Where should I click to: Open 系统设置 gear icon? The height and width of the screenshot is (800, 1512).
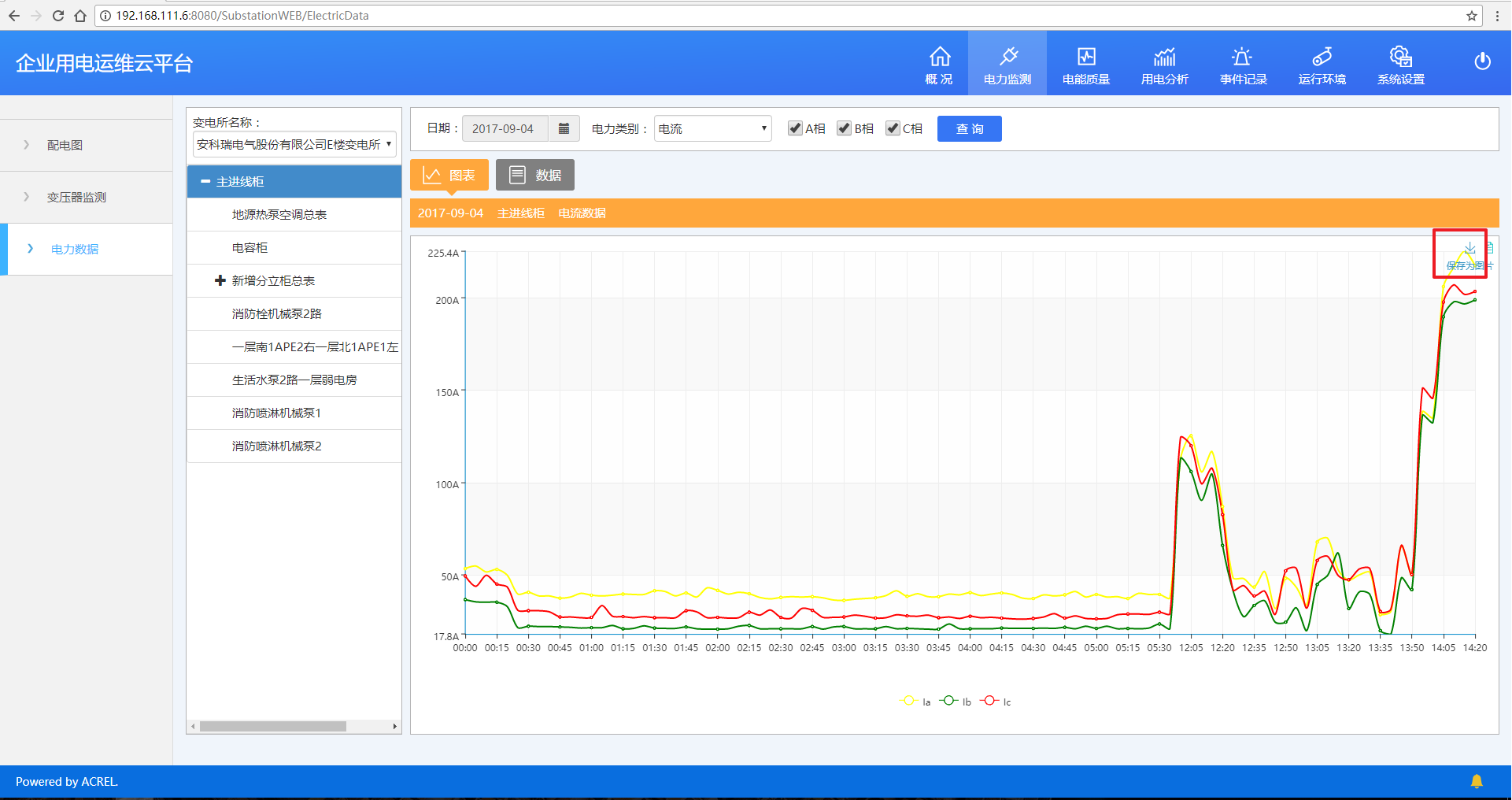(x=1401, y=57)
